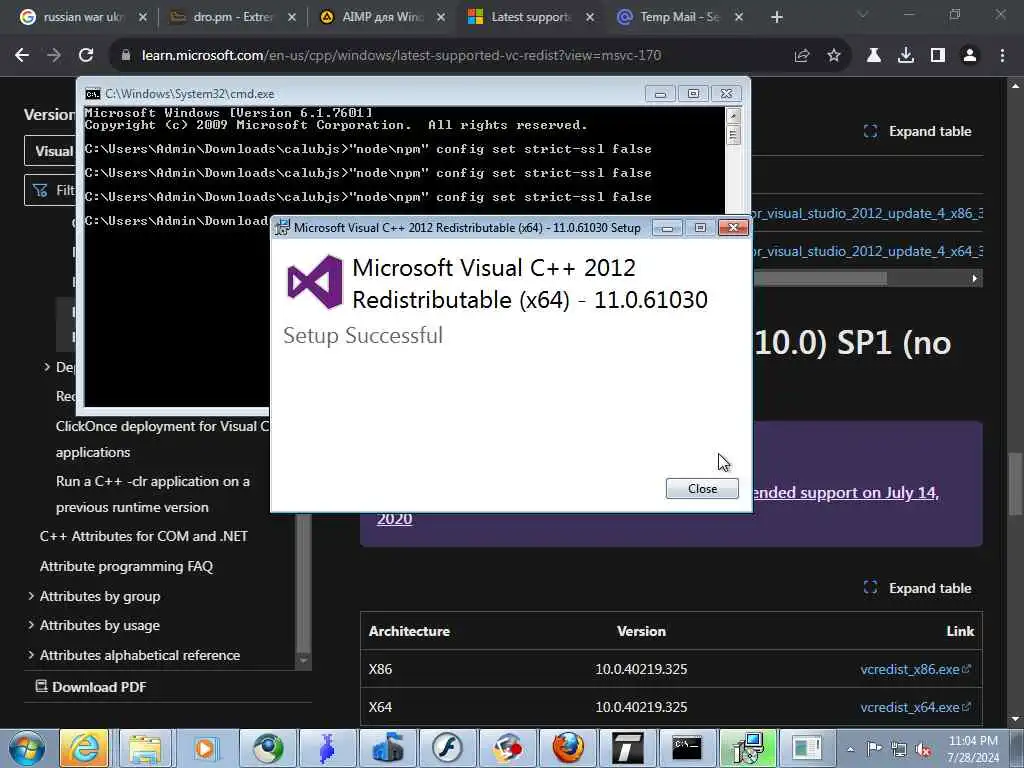Open the Action Center flag icon
This screenshot has width=1024, height=768.
pyautogui.click(x=874, y=750)
